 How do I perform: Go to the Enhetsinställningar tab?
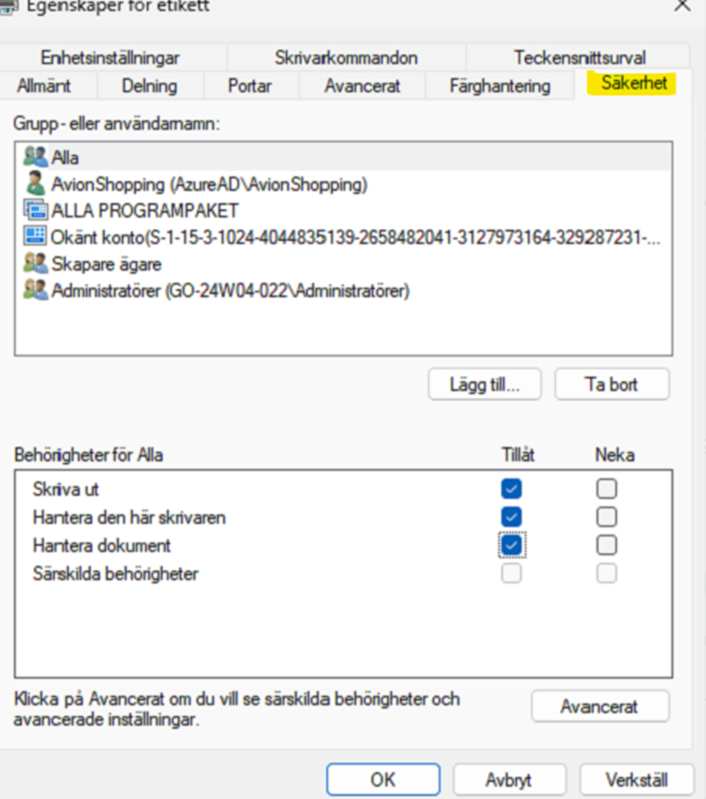coord(110,58)
